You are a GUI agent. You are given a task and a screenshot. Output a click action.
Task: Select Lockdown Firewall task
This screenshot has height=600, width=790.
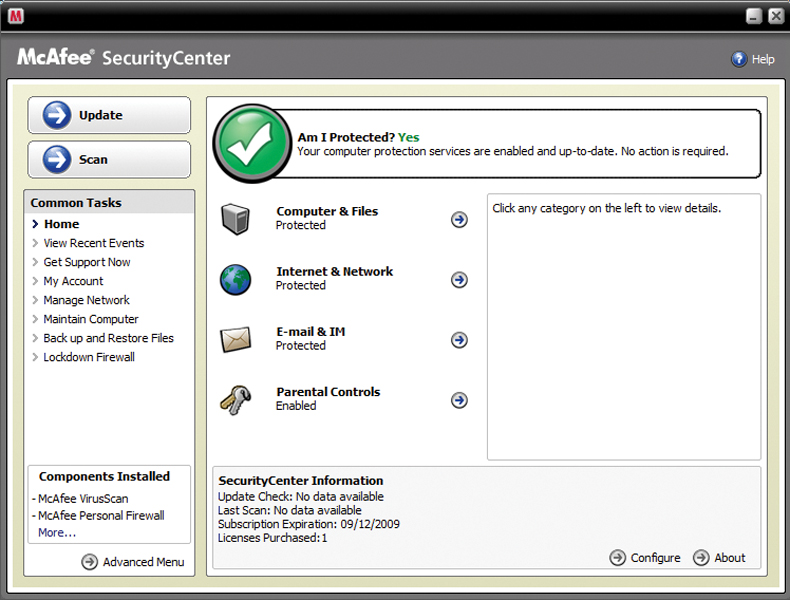[x=89, y=357]
